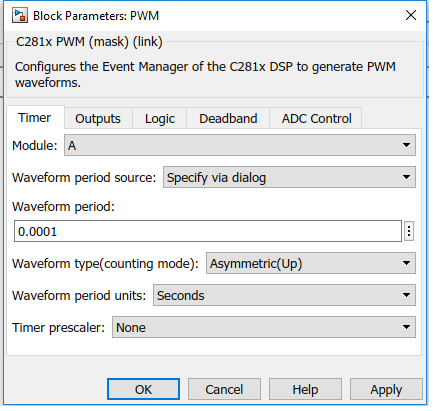Open the three-dot menu beside Waveform period
Viewport: 433px width, 411px height.
pos(409,231)
